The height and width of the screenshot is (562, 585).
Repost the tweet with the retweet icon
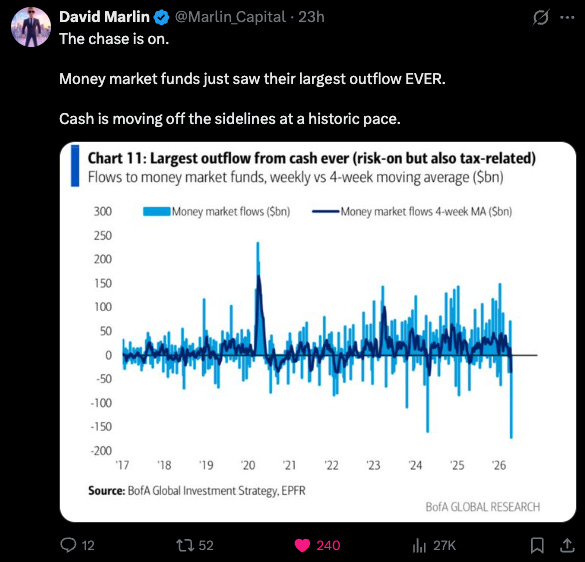coord(185,545)
